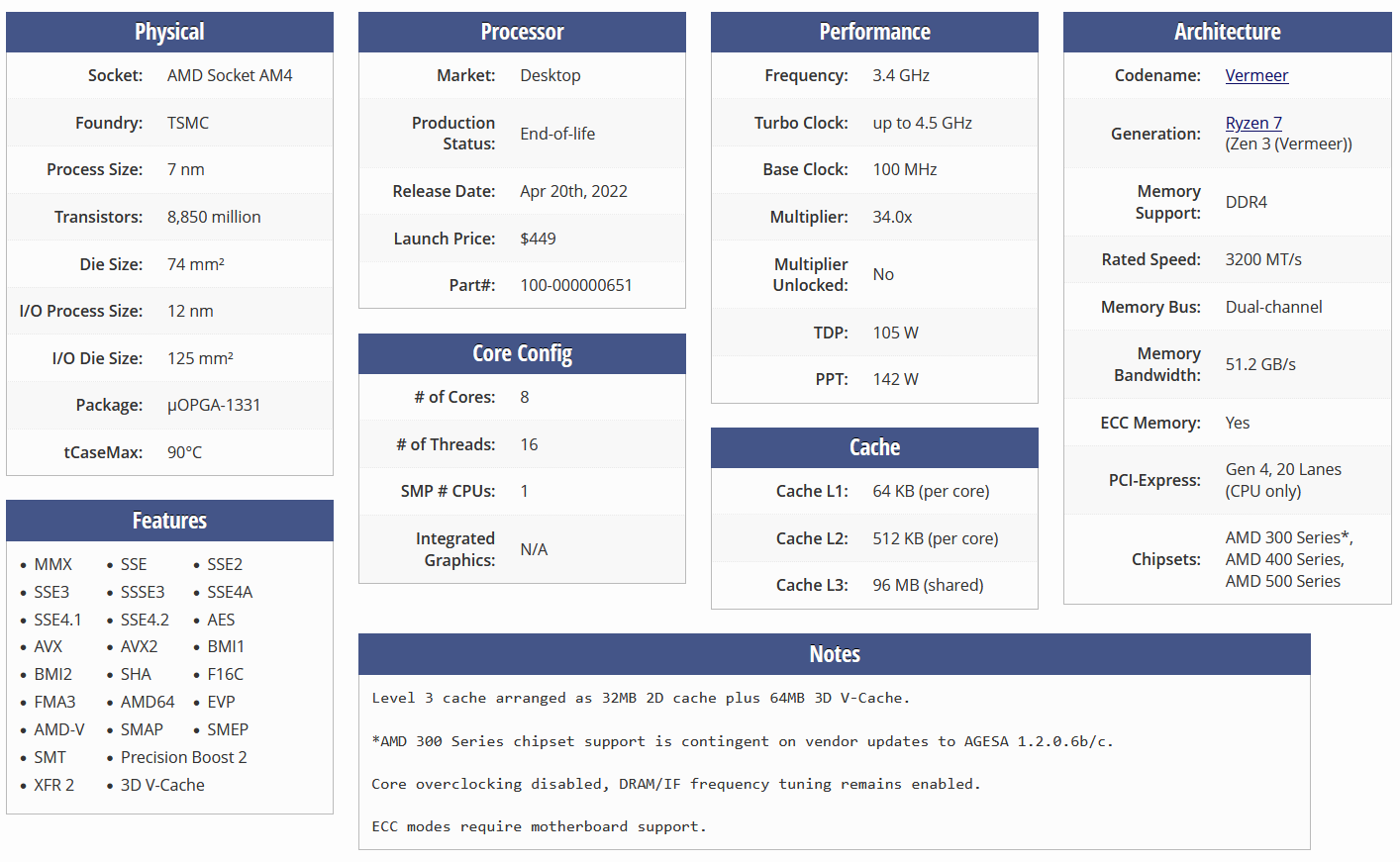Select the Core Config section header
1400x862 pixels.
coord(522,353)
